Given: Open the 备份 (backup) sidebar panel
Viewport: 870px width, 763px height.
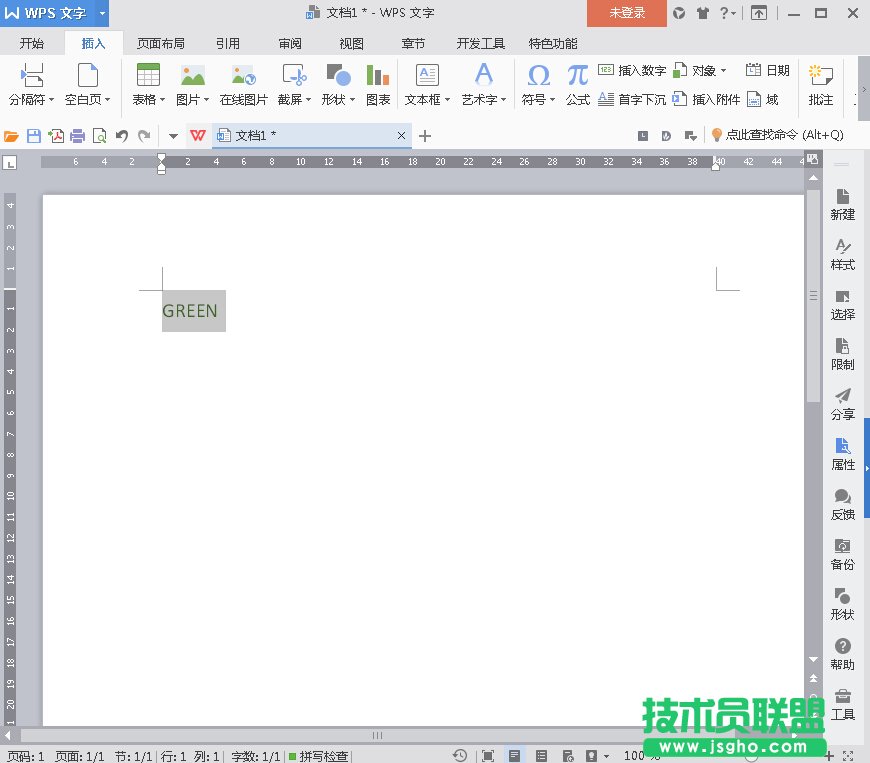Looking at the screenshot, I should pyautogui.click(x=843, y=554).
